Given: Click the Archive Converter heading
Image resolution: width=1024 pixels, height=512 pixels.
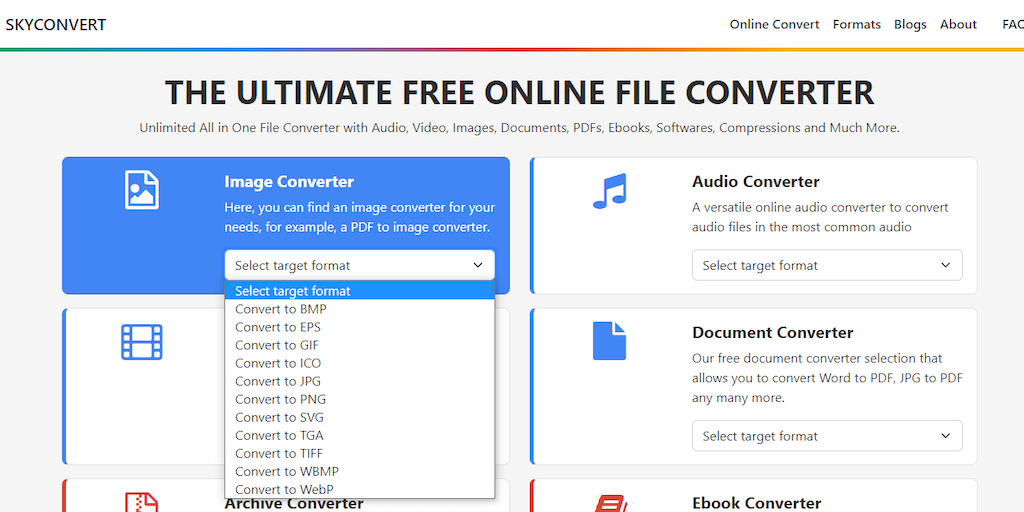Looking at the screenshot, I should pyautogui.click(x=294, y=504).
